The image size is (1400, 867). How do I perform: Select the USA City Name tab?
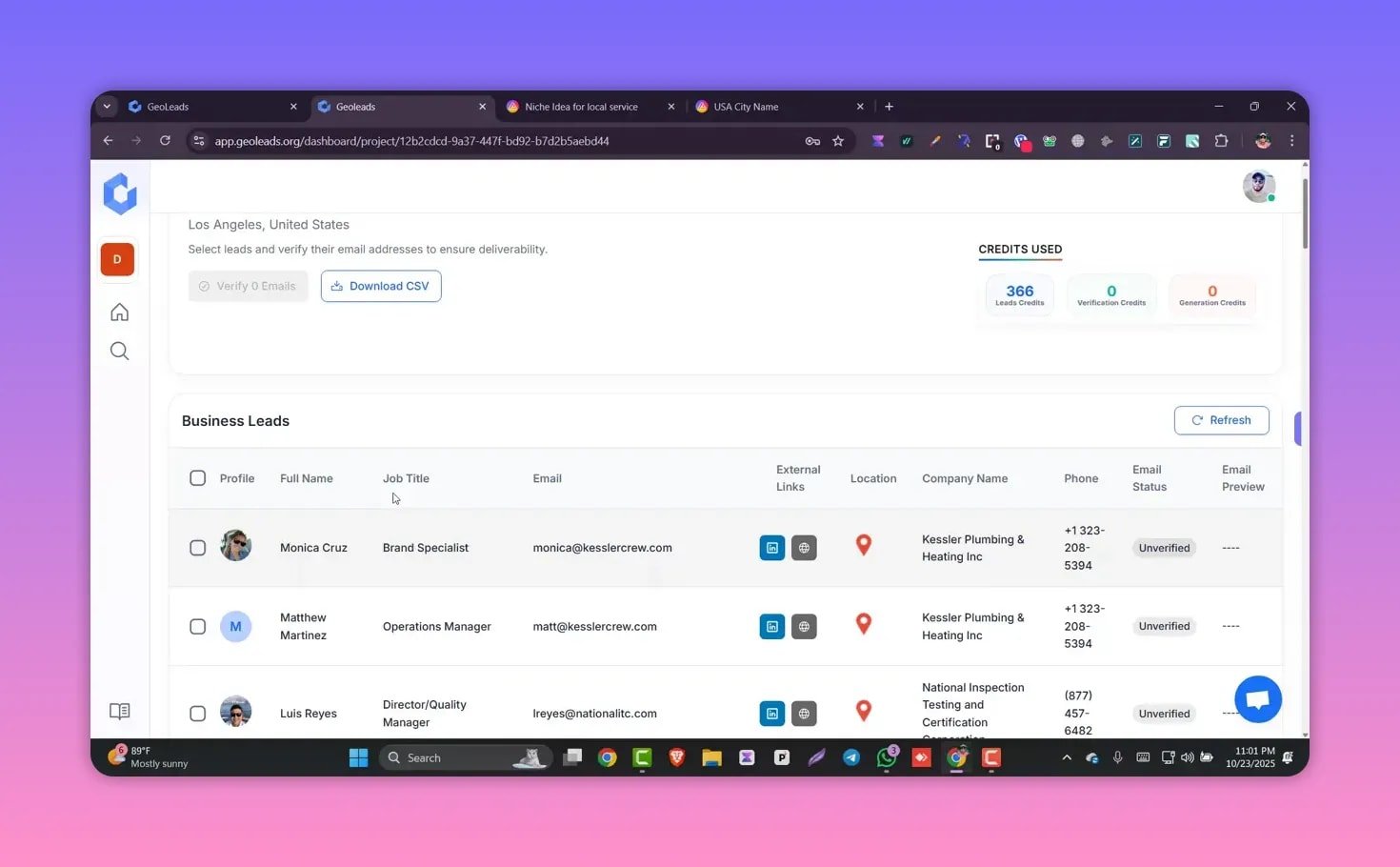click(749, 106)
